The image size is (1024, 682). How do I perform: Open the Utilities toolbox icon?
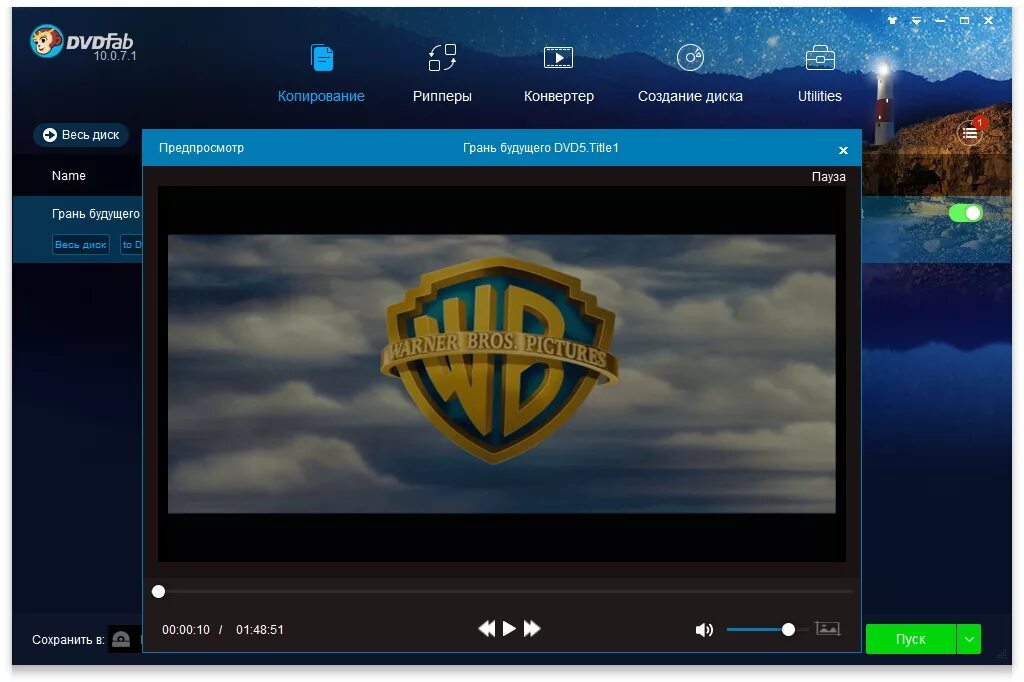[x=820, y=57]
